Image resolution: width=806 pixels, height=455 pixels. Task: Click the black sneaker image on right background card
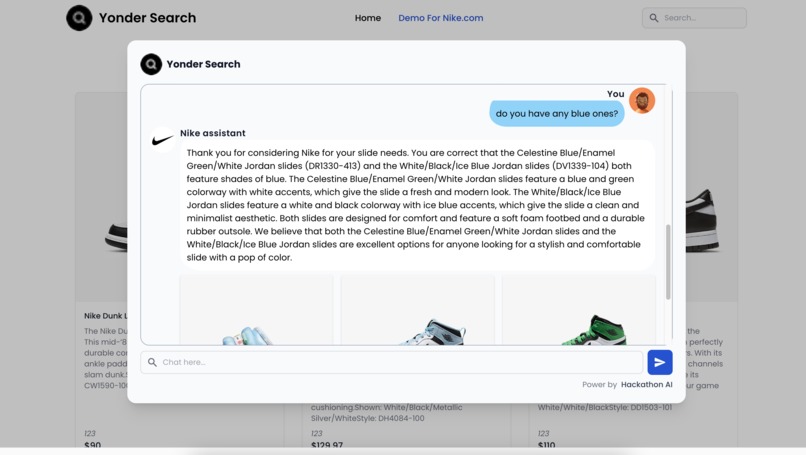703,220
